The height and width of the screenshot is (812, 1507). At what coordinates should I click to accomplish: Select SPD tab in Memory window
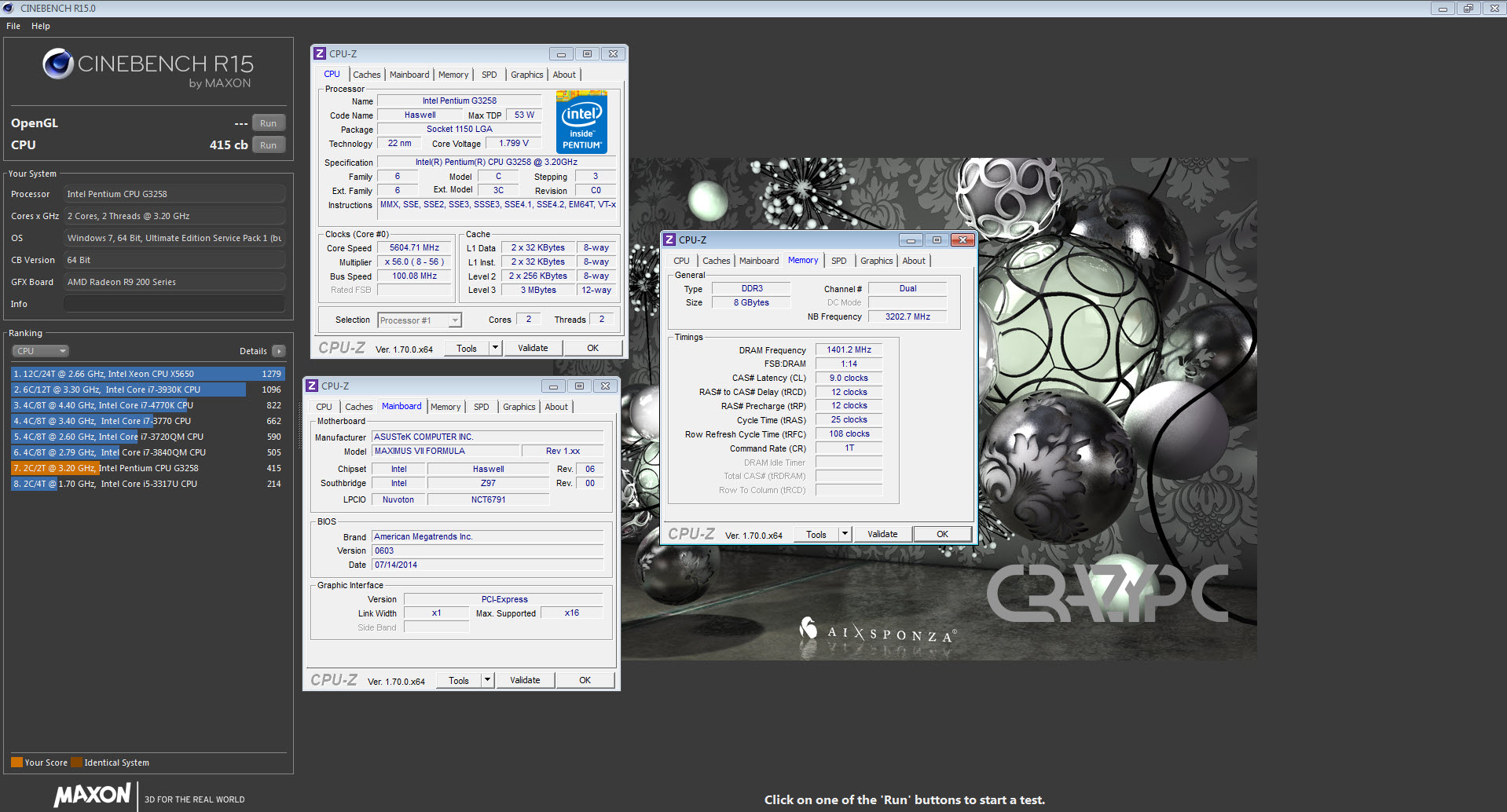[x=839, y=261]
